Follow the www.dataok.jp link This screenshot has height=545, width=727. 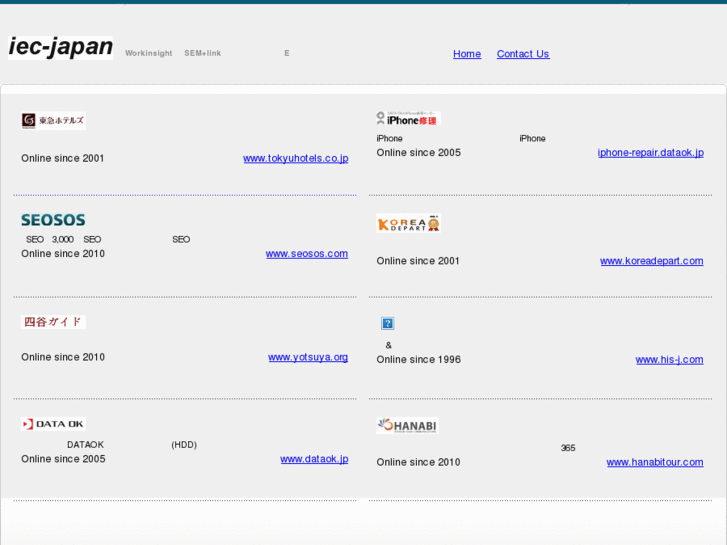click(x=314, y=459)
